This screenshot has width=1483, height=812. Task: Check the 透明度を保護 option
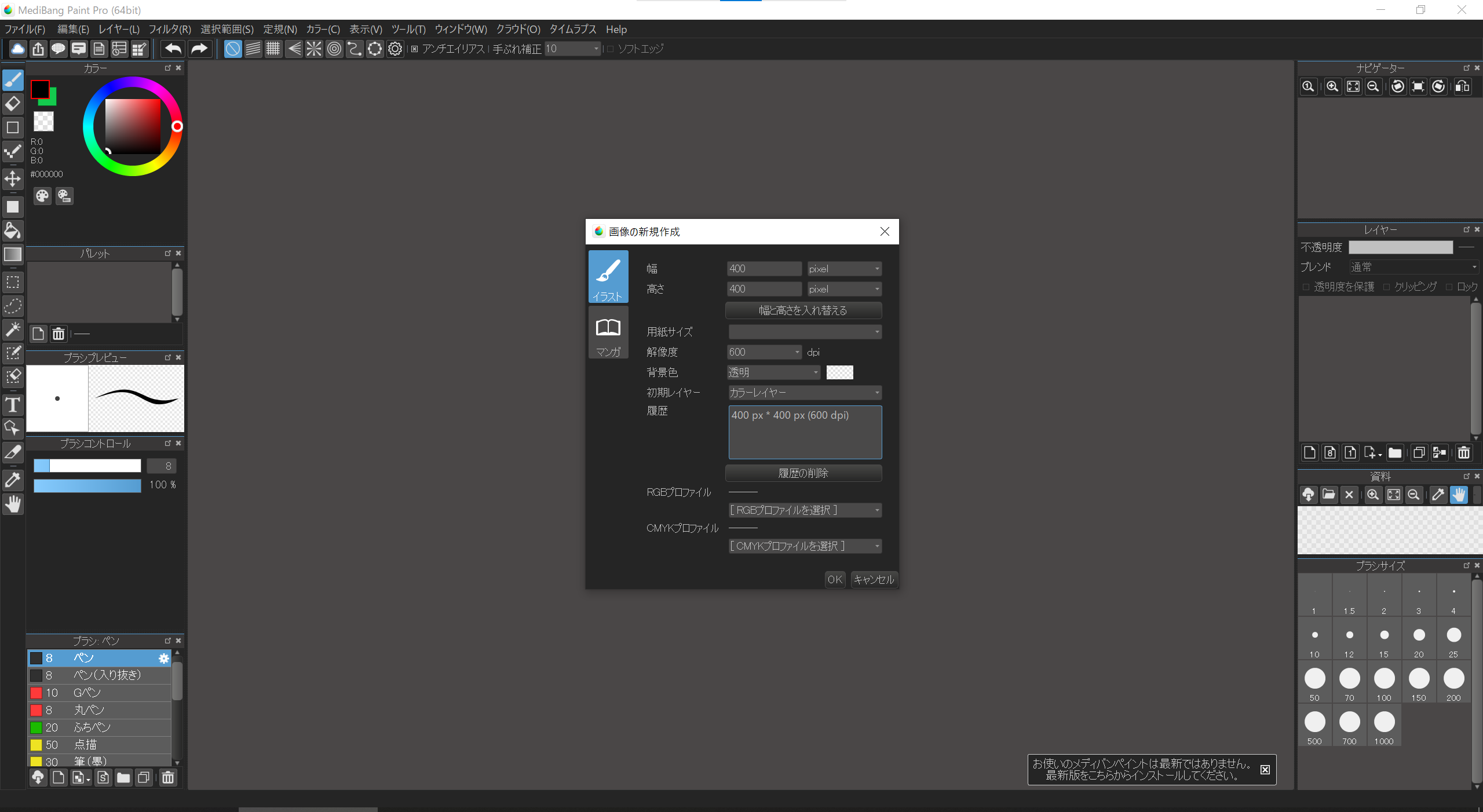point(1306,287)
